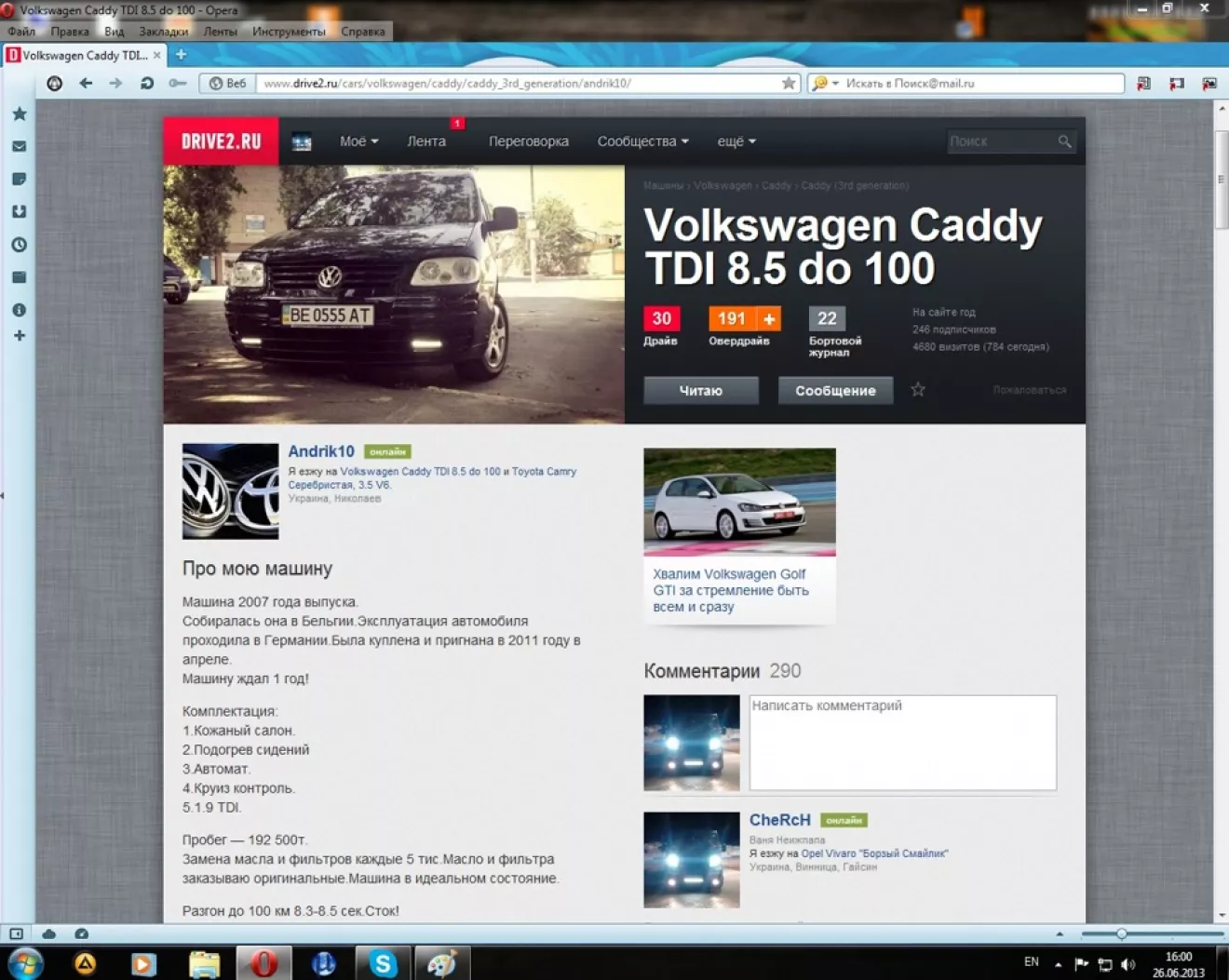The image size is (1229, 980).
Task: Click the browser Forward arrow
Action: 115,83
